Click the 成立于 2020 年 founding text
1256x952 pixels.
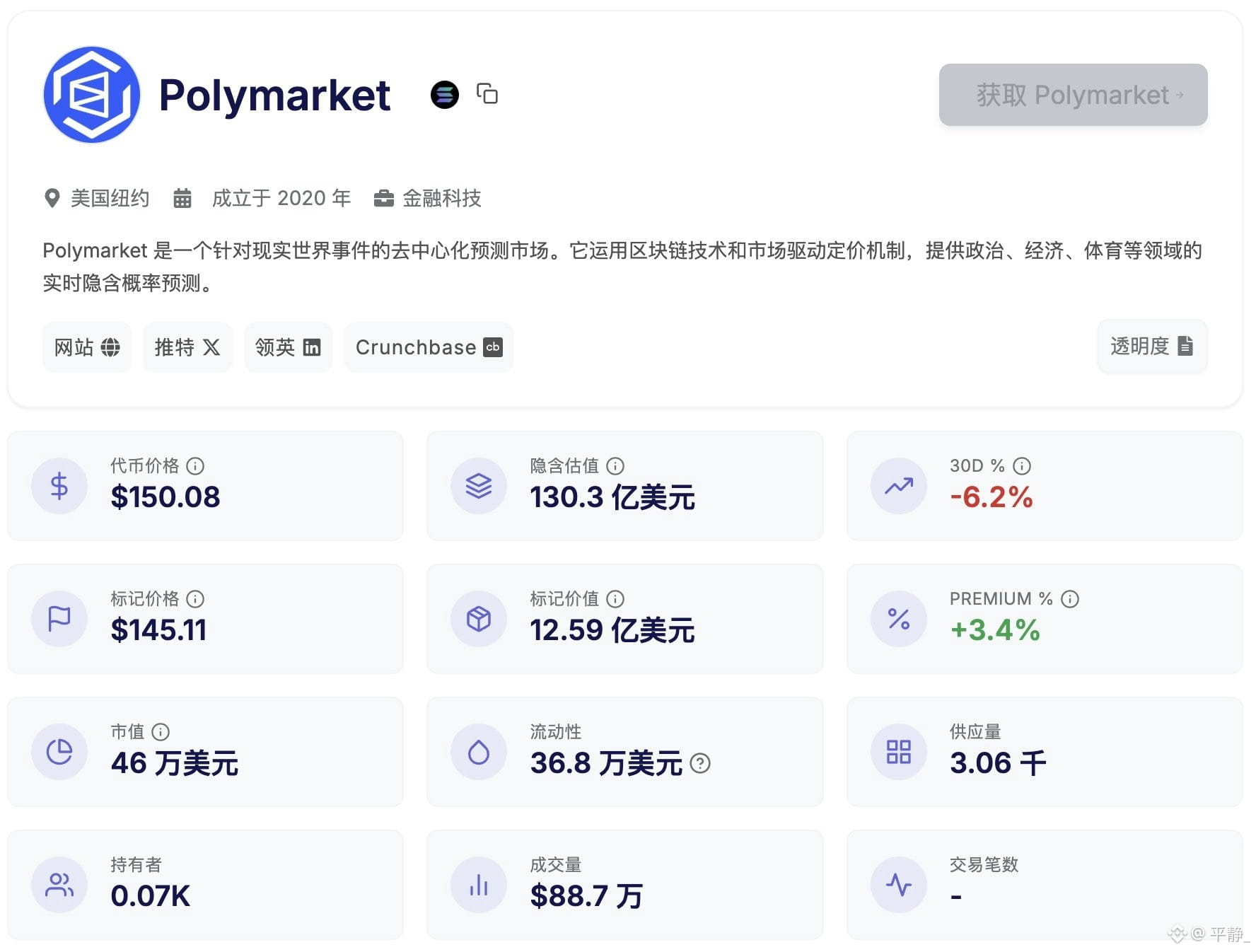(x=281, y=199)
